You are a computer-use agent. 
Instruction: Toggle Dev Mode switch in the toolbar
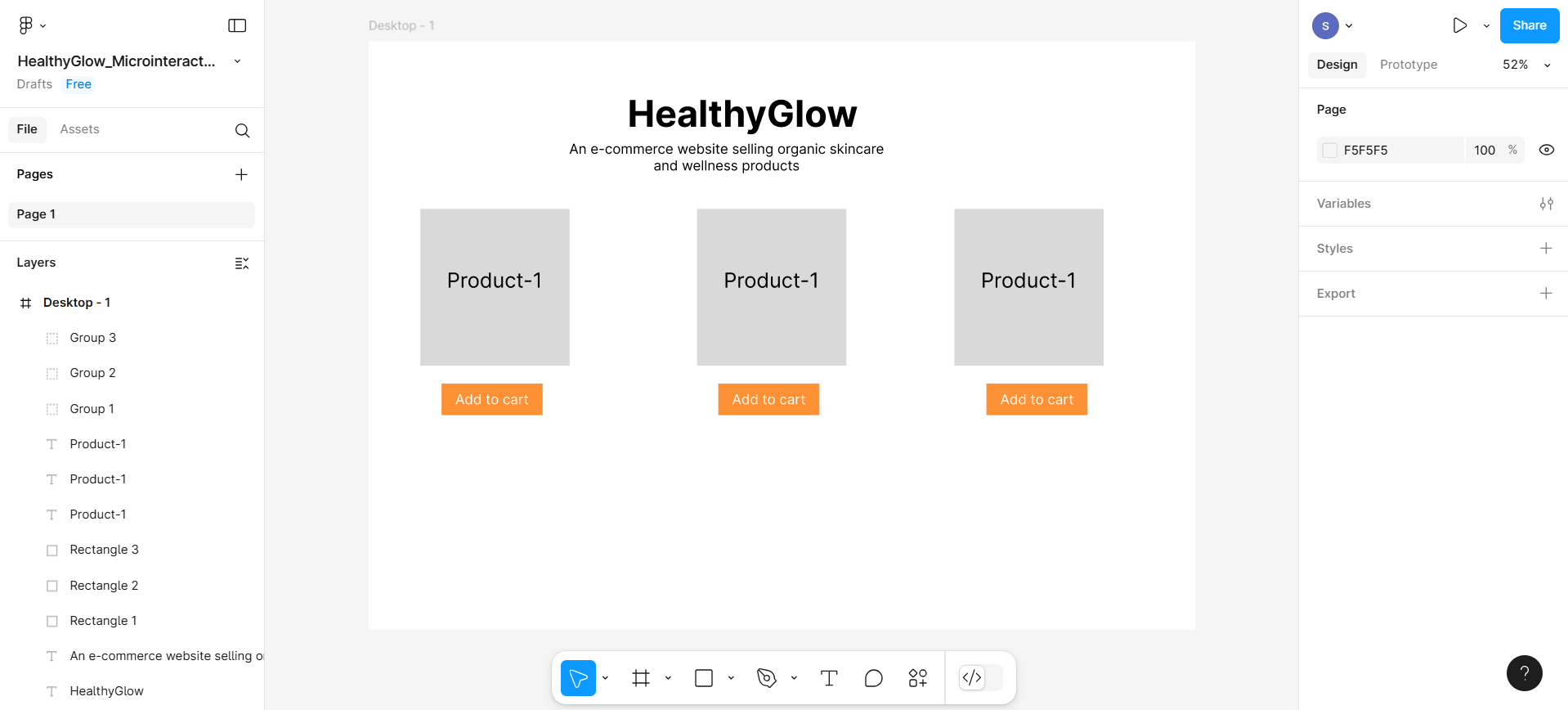[x=980, y=677]
